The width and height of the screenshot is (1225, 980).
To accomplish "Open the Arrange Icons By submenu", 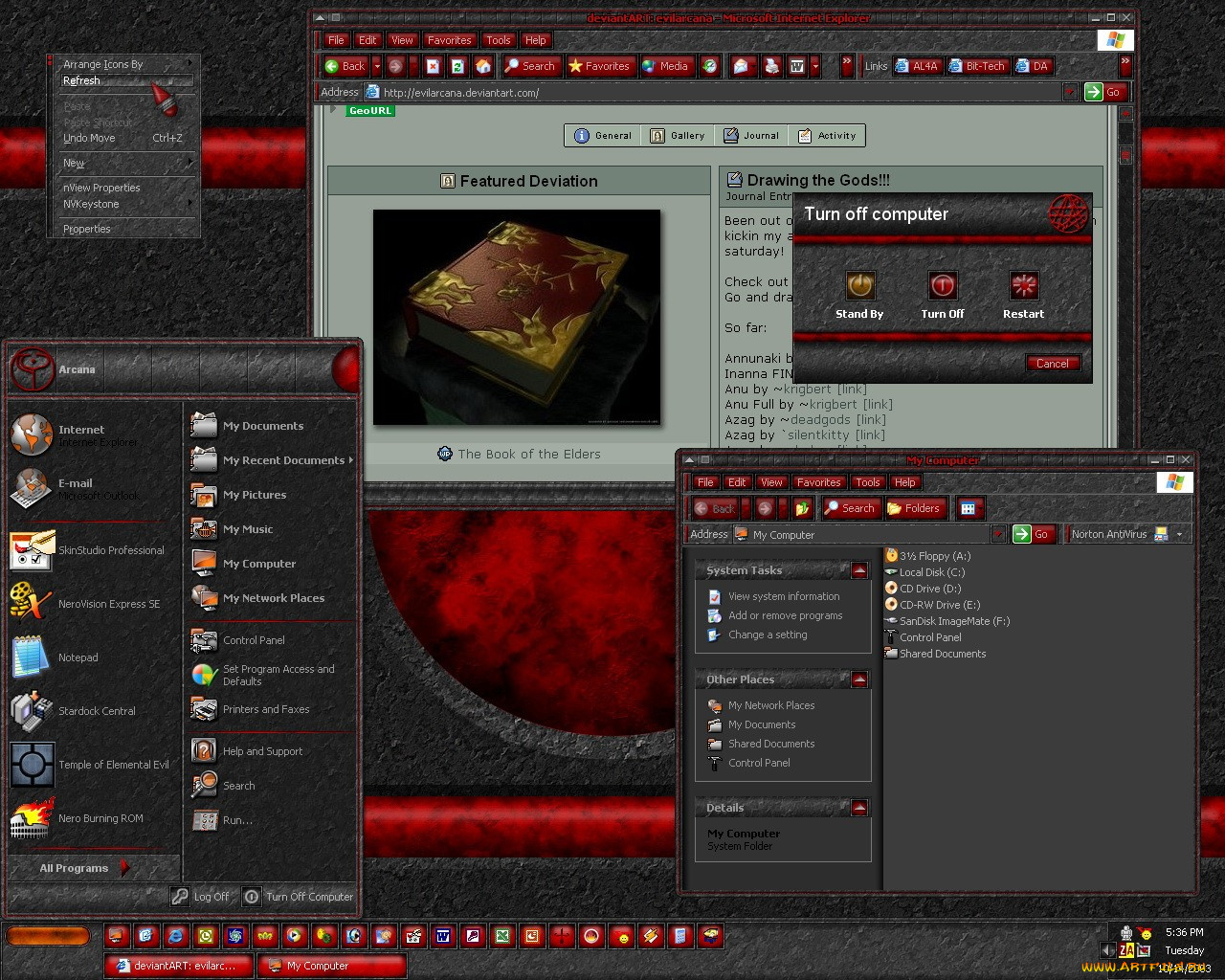I will tap(102, 63).
